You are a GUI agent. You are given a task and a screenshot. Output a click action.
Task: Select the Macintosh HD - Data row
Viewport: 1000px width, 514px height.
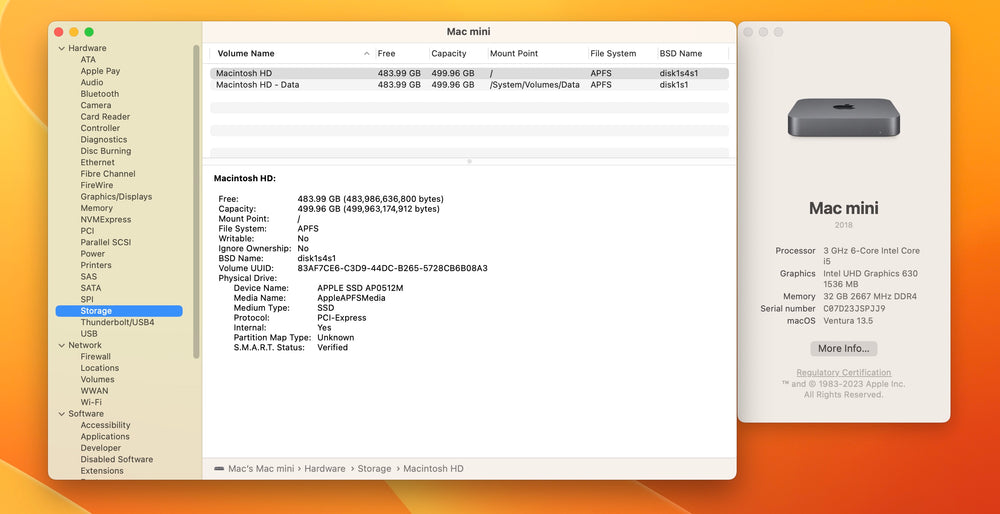pos(469,85)
